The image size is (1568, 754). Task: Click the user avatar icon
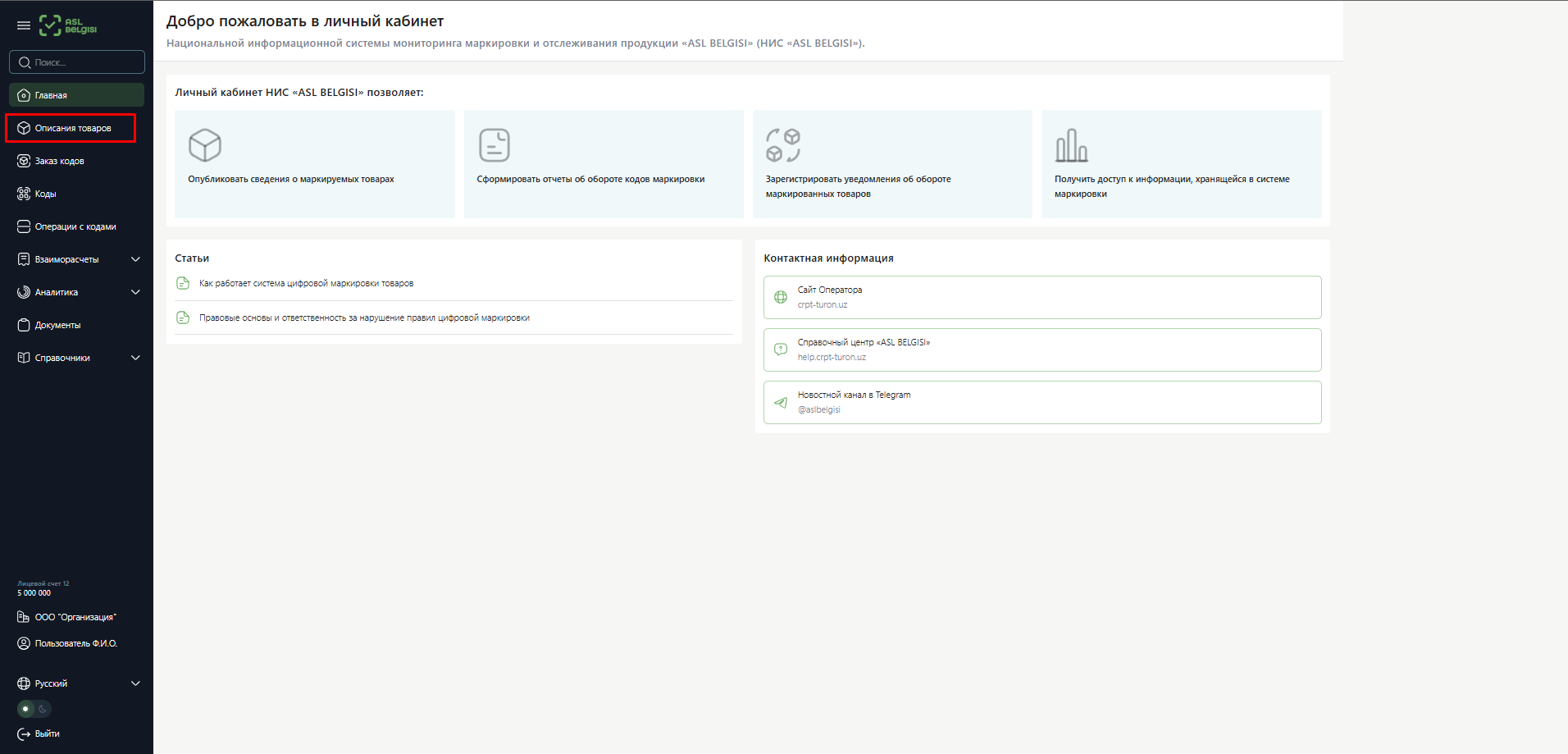[x=24, y=643]
